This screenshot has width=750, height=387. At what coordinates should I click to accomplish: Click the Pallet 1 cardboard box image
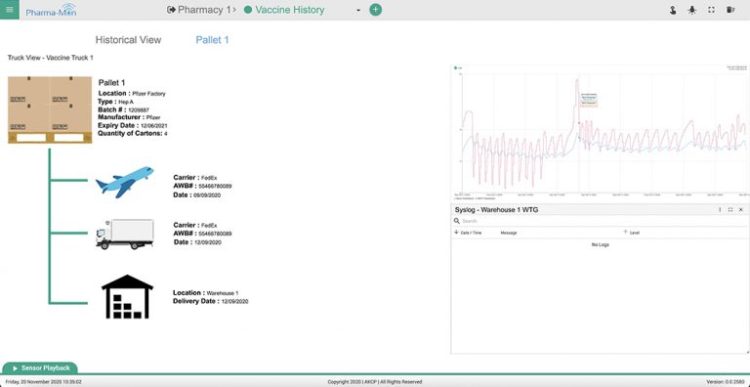click(x=50, y=110)
